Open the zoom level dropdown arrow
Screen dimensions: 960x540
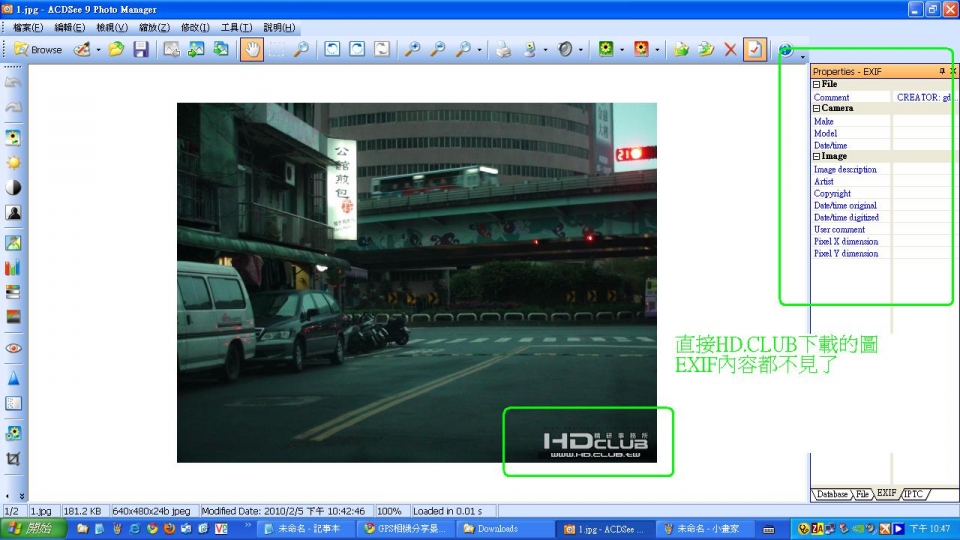point(479,50)
